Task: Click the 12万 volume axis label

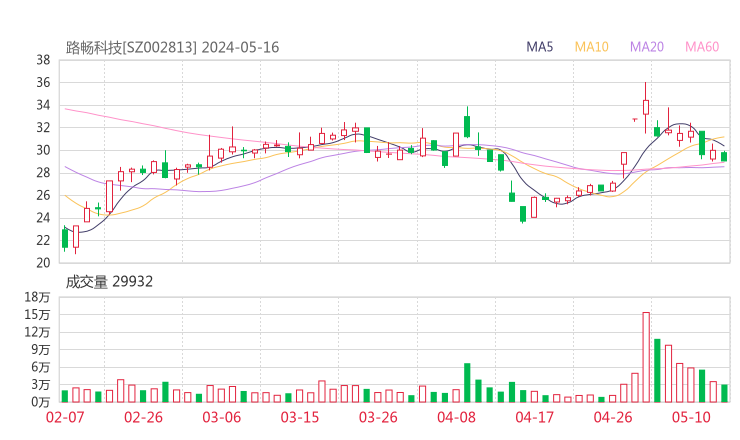Action: (37, 332)
